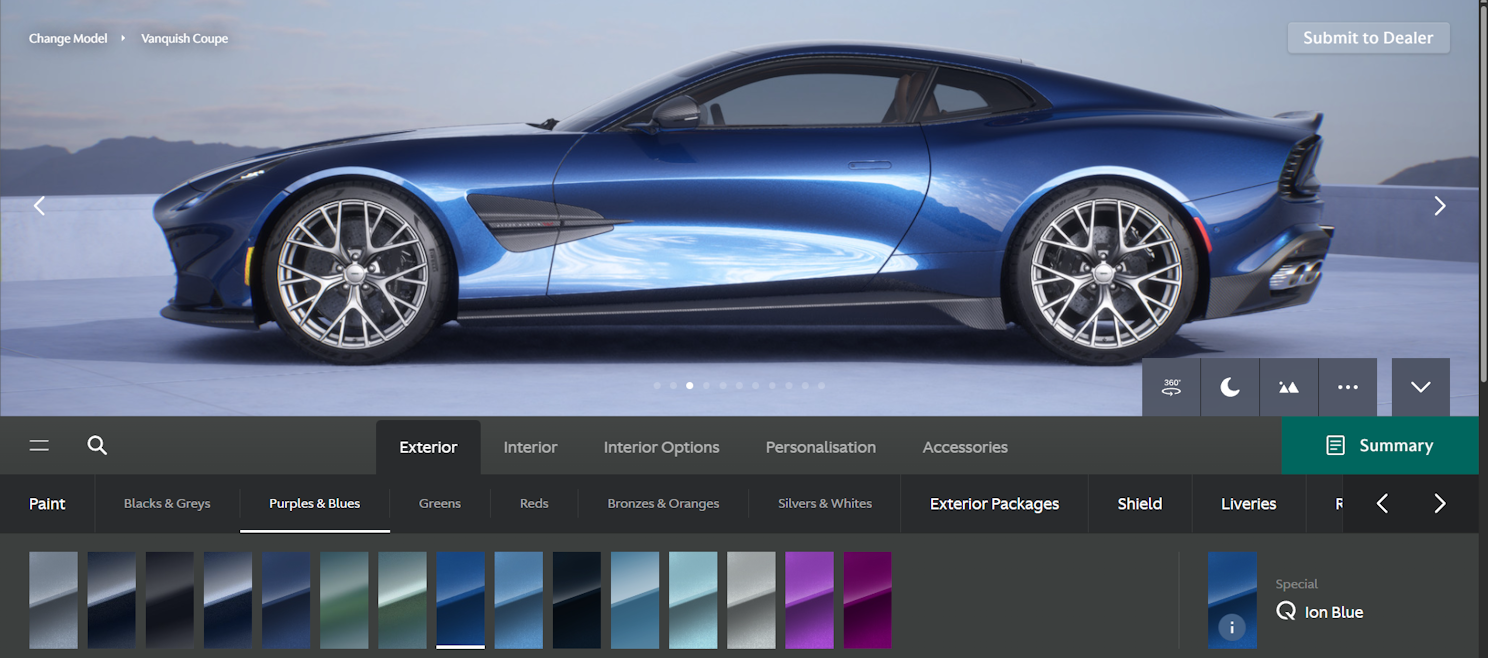
Task: Pick the bright purple paint swatch
Action: (809, 600)
